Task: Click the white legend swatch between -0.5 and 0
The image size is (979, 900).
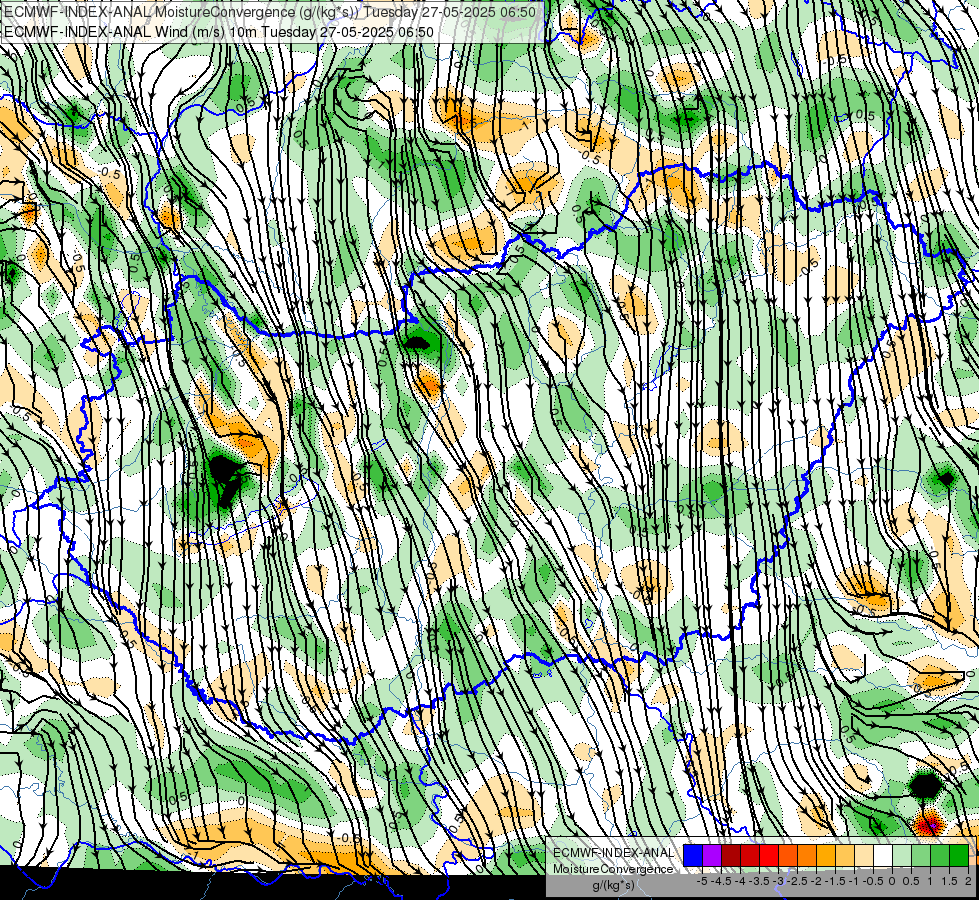Action: coord(883,856)
